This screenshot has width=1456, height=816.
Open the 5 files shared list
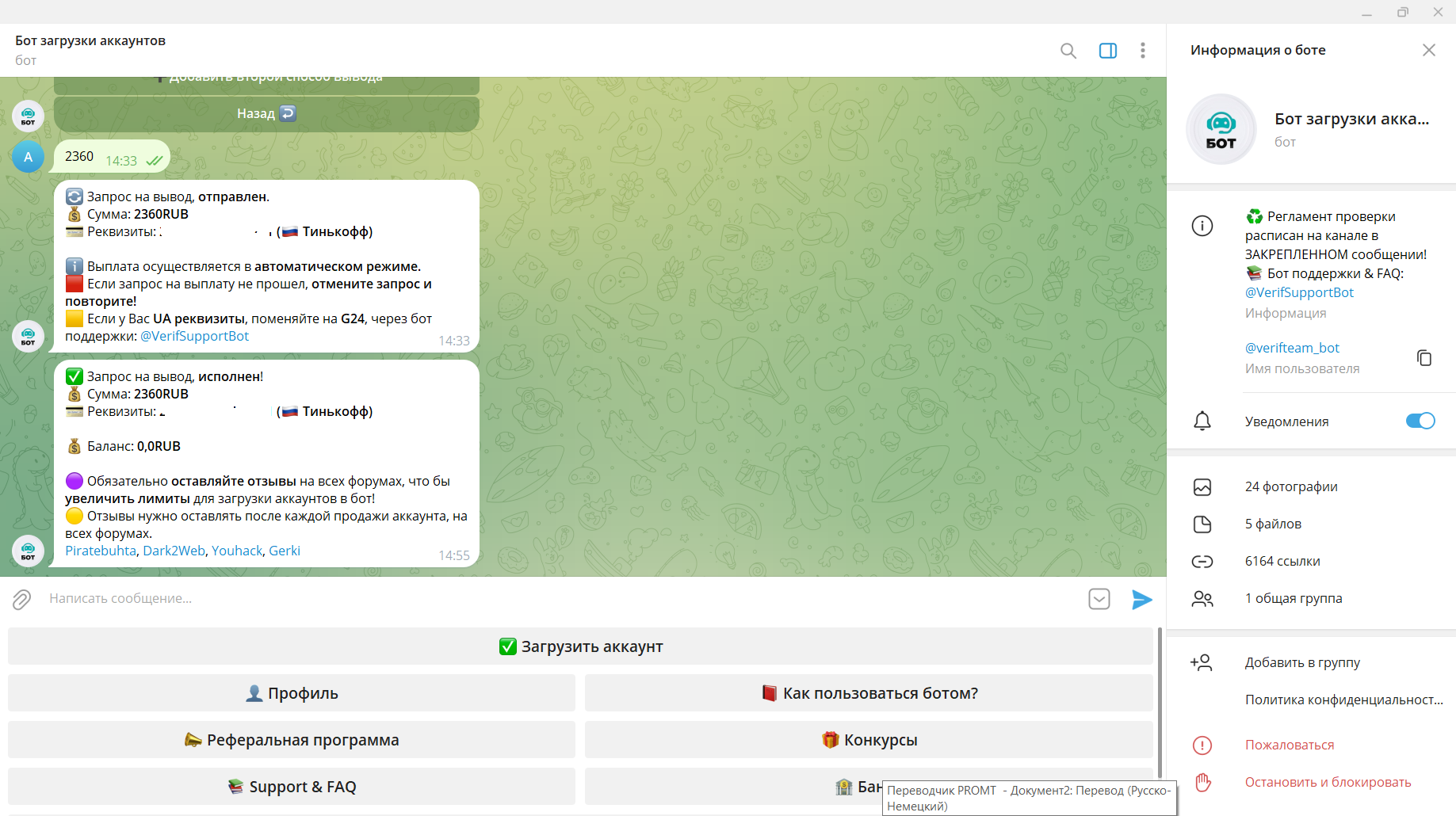pos(1272,524)
